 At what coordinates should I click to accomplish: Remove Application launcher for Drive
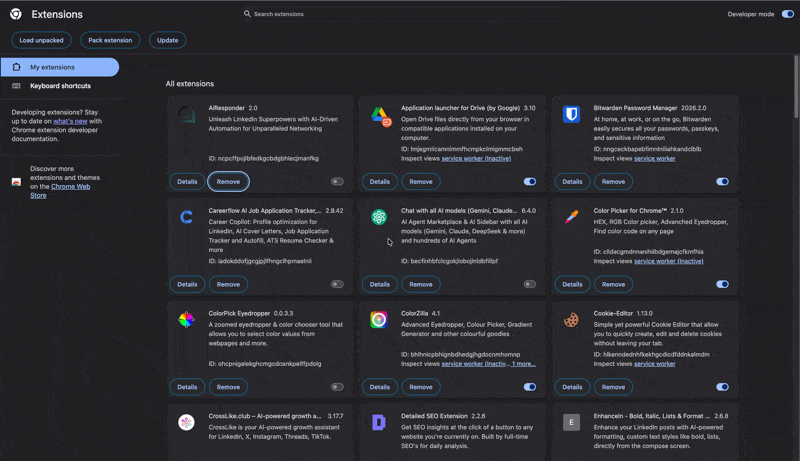(x=421, y=182)
